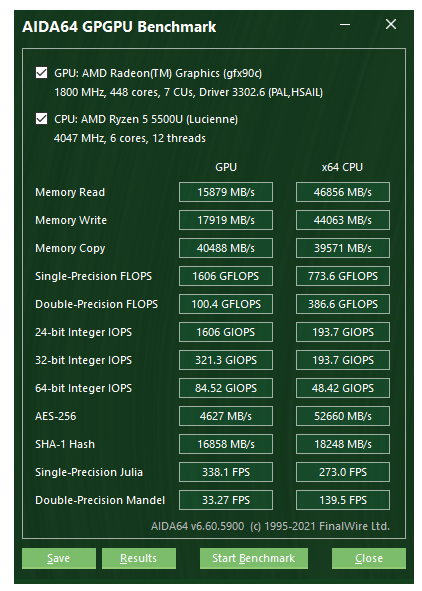Click the Save button
Viewport: 422px width, 591px height.
pos(59,558)
